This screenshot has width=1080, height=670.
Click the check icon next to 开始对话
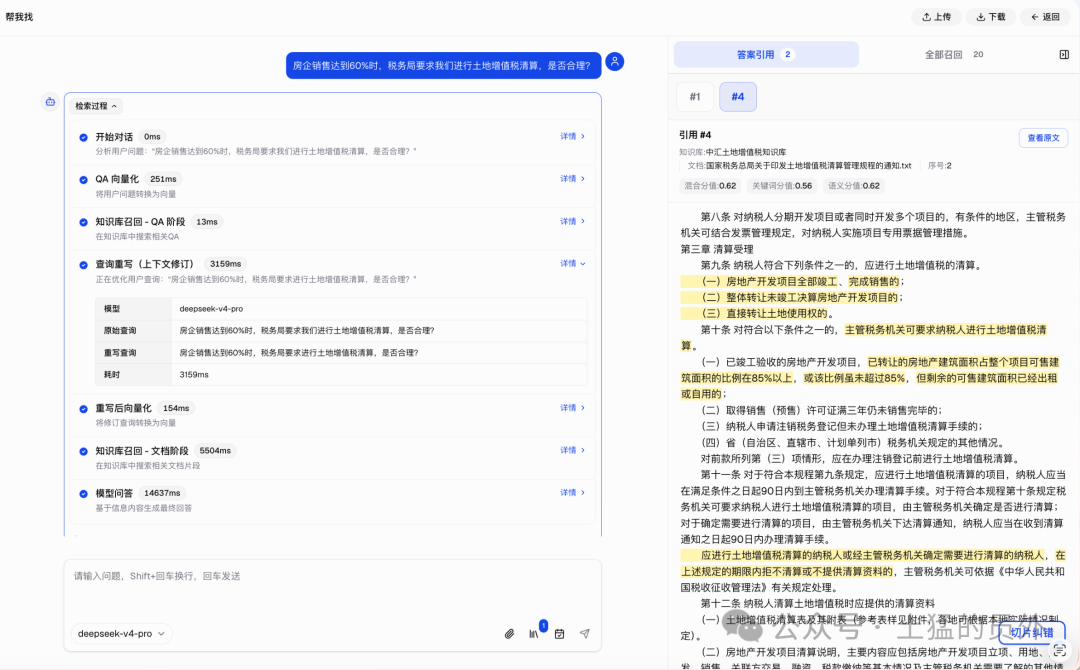(83, 137)
